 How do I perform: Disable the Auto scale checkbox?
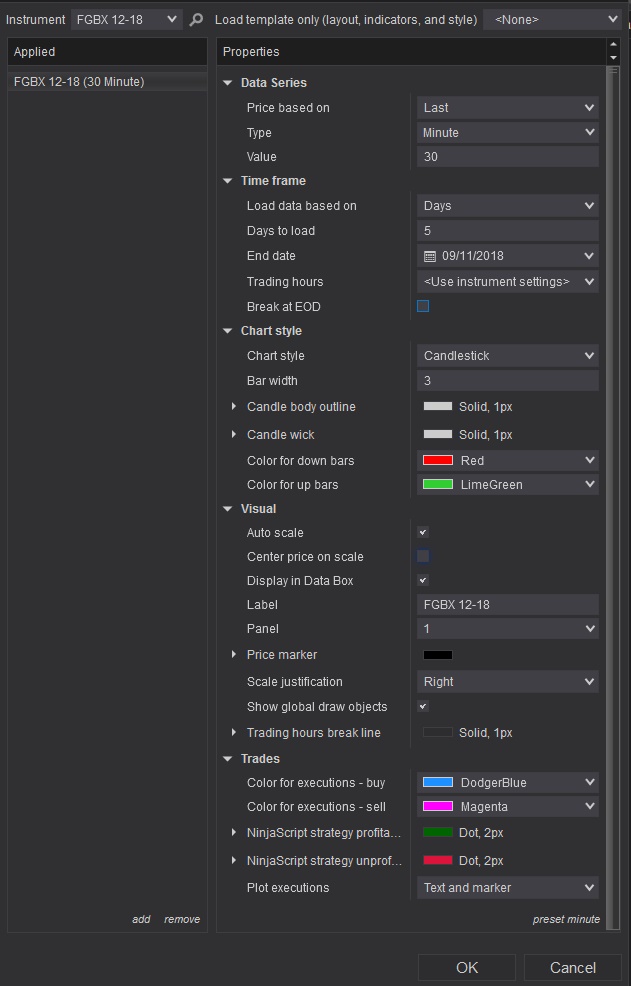point(423,533)
